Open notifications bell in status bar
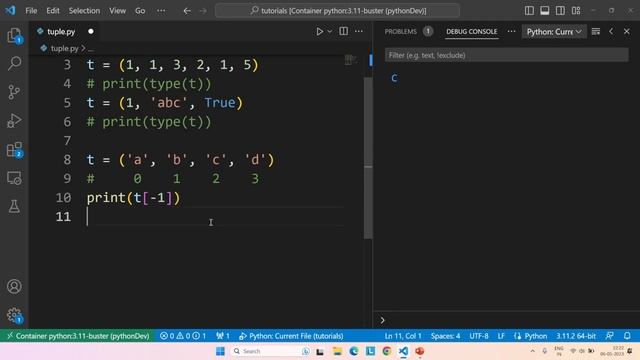640x360 pixels. 627,336
